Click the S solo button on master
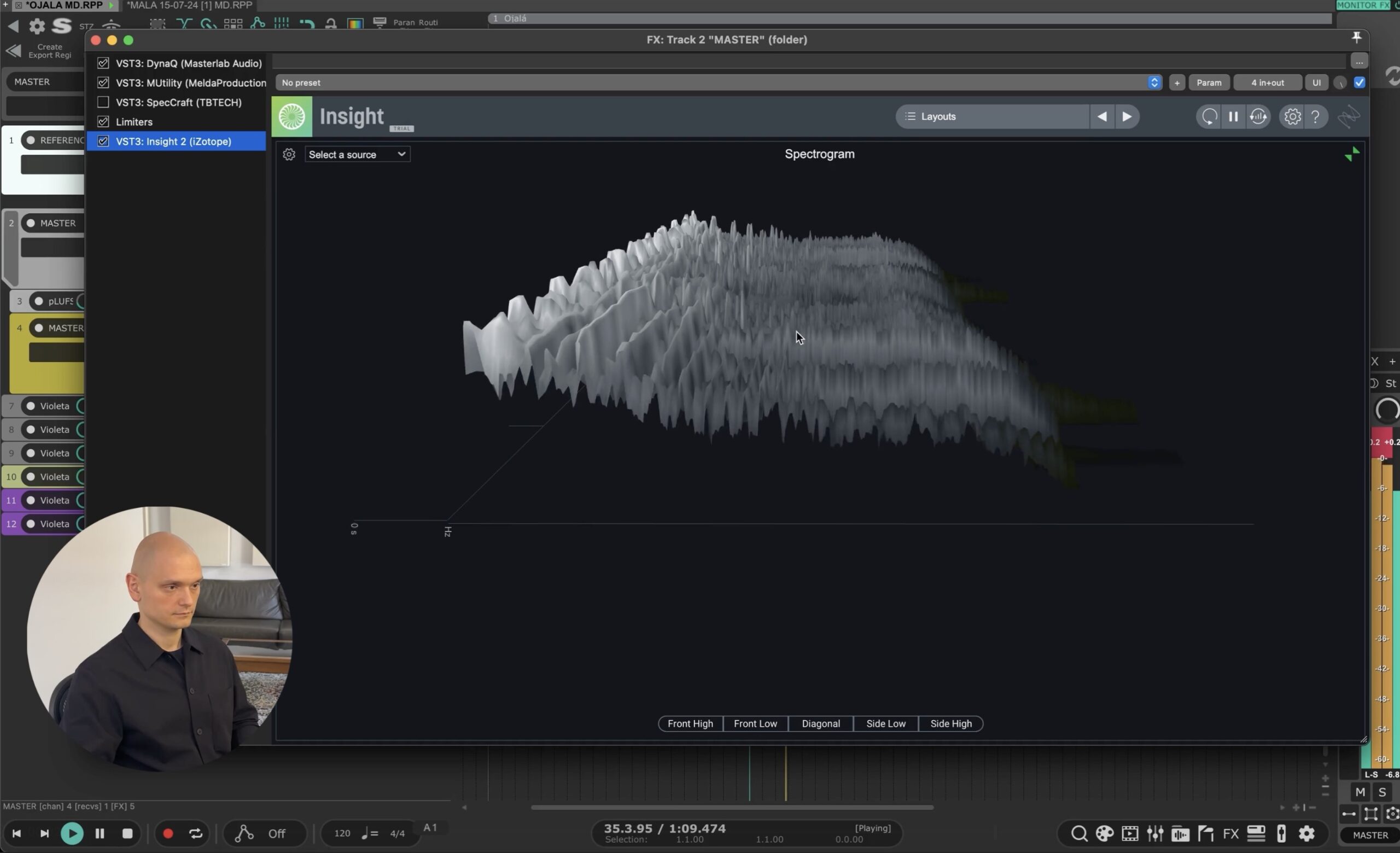Viewport: 1400px width, 853px height. 1382,792
